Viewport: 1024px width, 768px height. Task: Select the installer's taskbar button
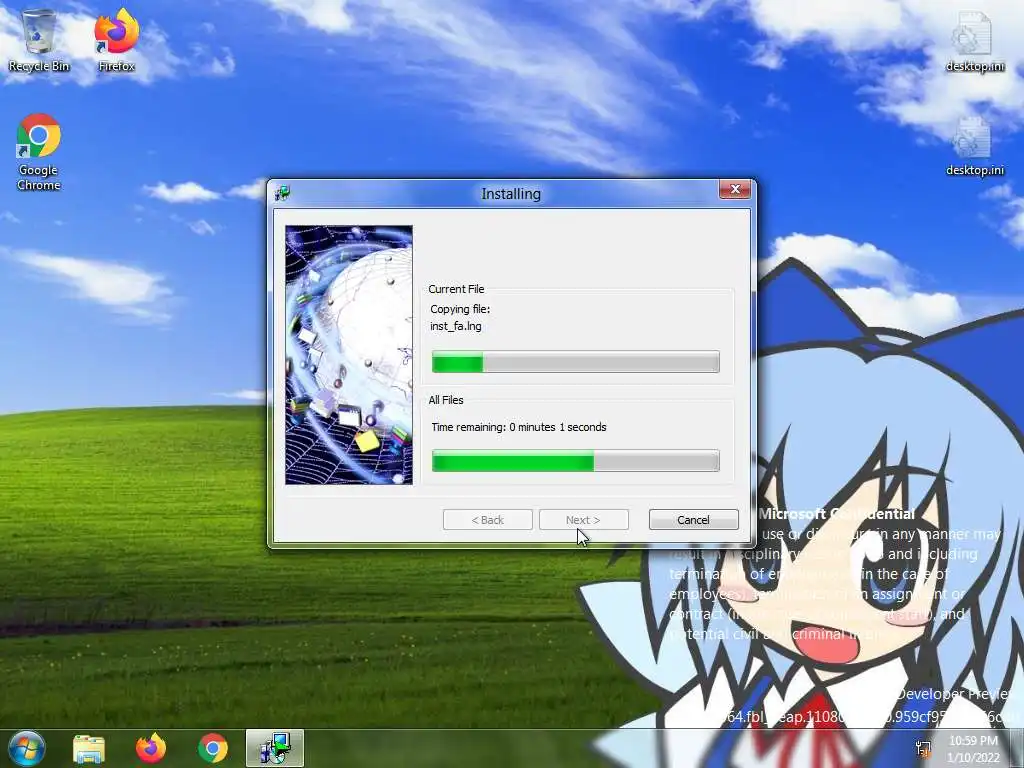[275, 748]
